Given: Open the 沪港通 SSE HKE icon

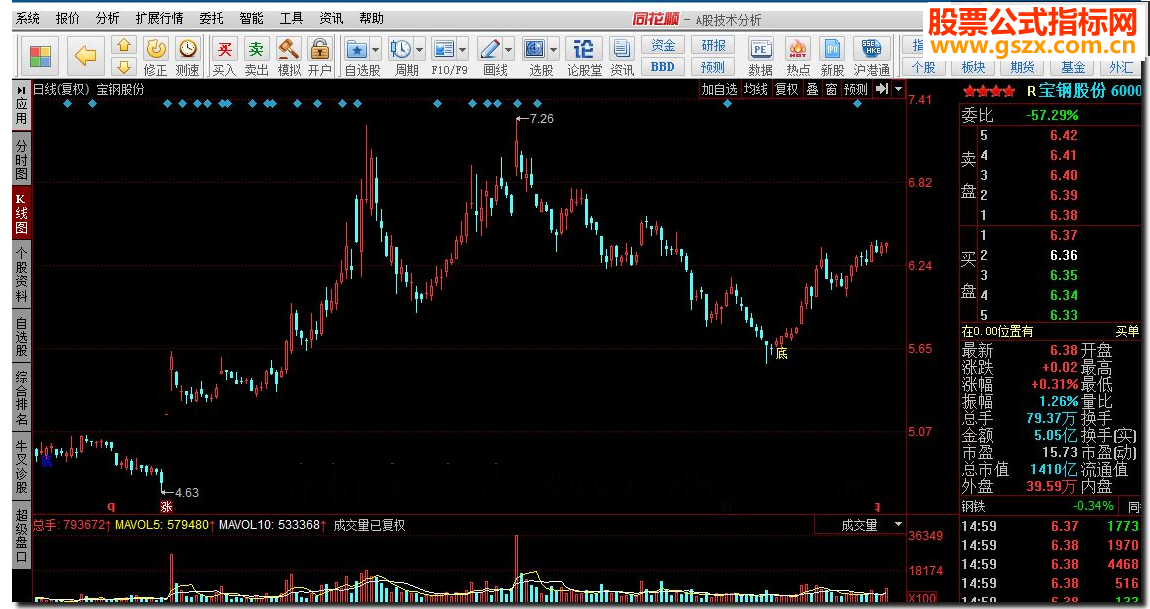Looking at the screenshot, I should coord(871,50).
